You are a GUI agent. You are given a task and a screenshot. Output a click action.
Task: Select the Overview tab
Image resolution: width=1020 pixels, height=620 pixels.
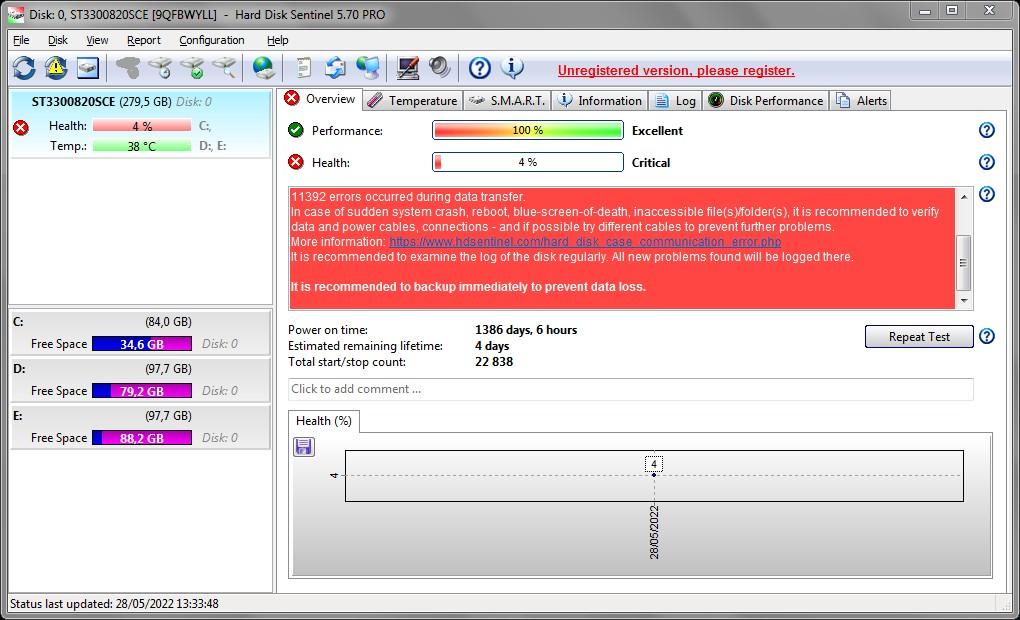(321, 99)
